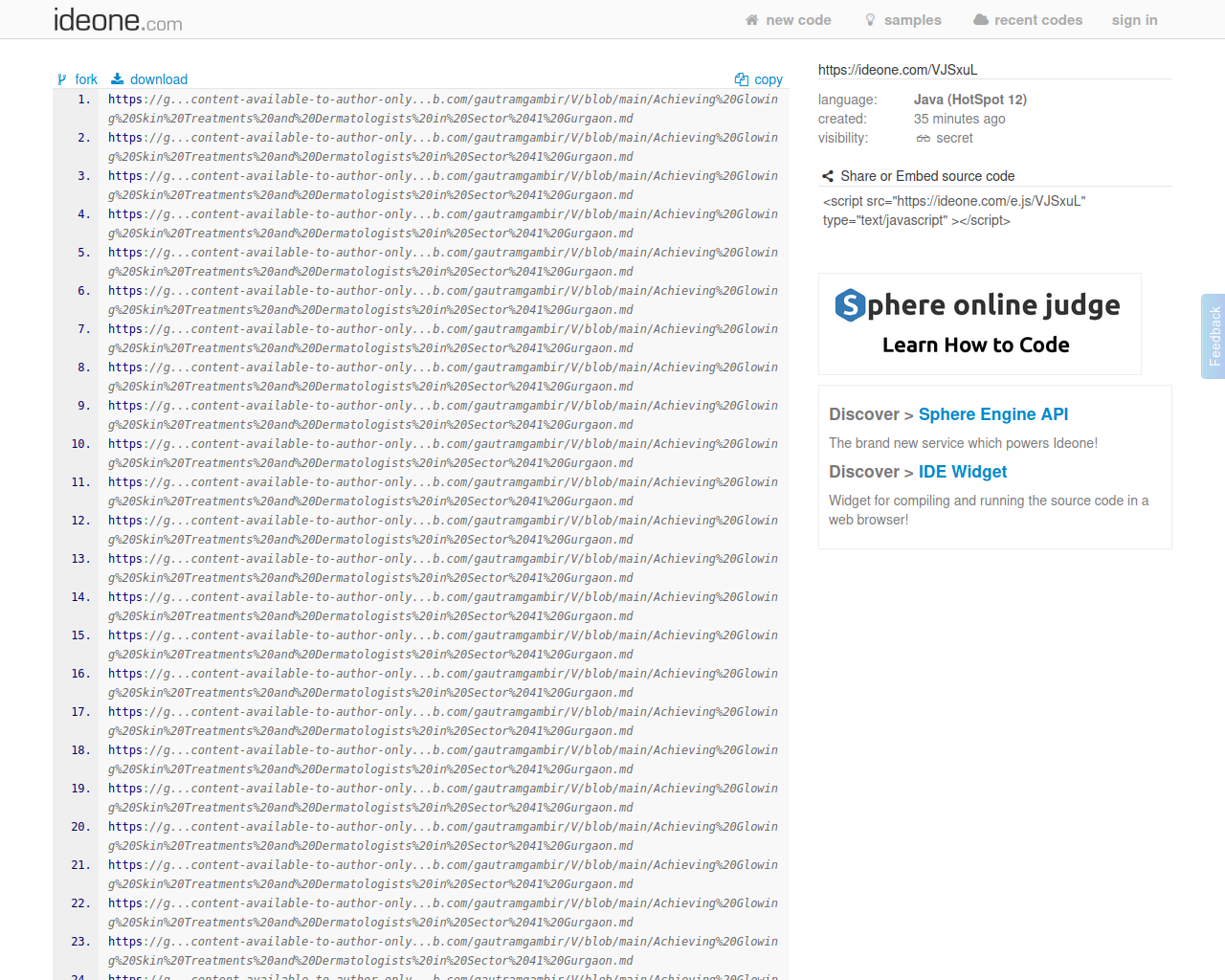Click the Sphere S logo icon
The width and height of the screenshot is (1225, 980).
click(x=850, y=305)
